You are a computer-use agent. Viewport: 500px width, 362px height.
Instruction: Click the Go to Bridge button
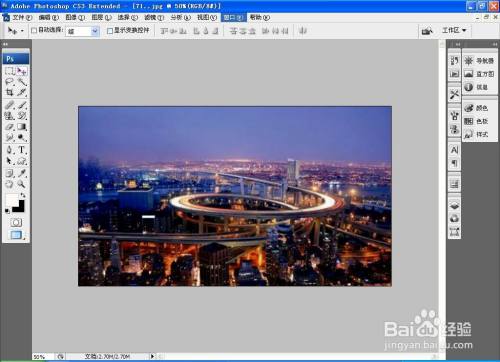[427, 31]
